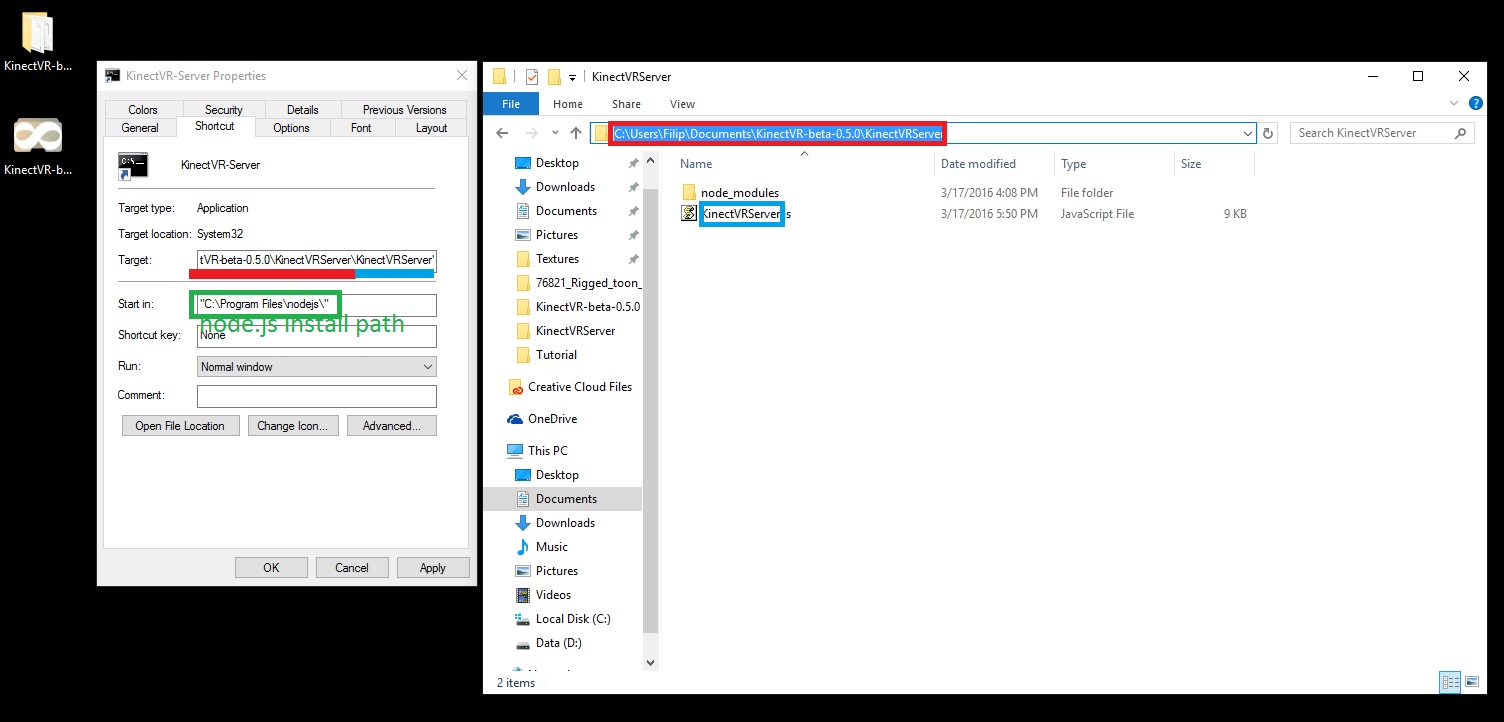Open the Help question mark icon
This screenshot has width=1504, height=722.
pos(1475,103)
